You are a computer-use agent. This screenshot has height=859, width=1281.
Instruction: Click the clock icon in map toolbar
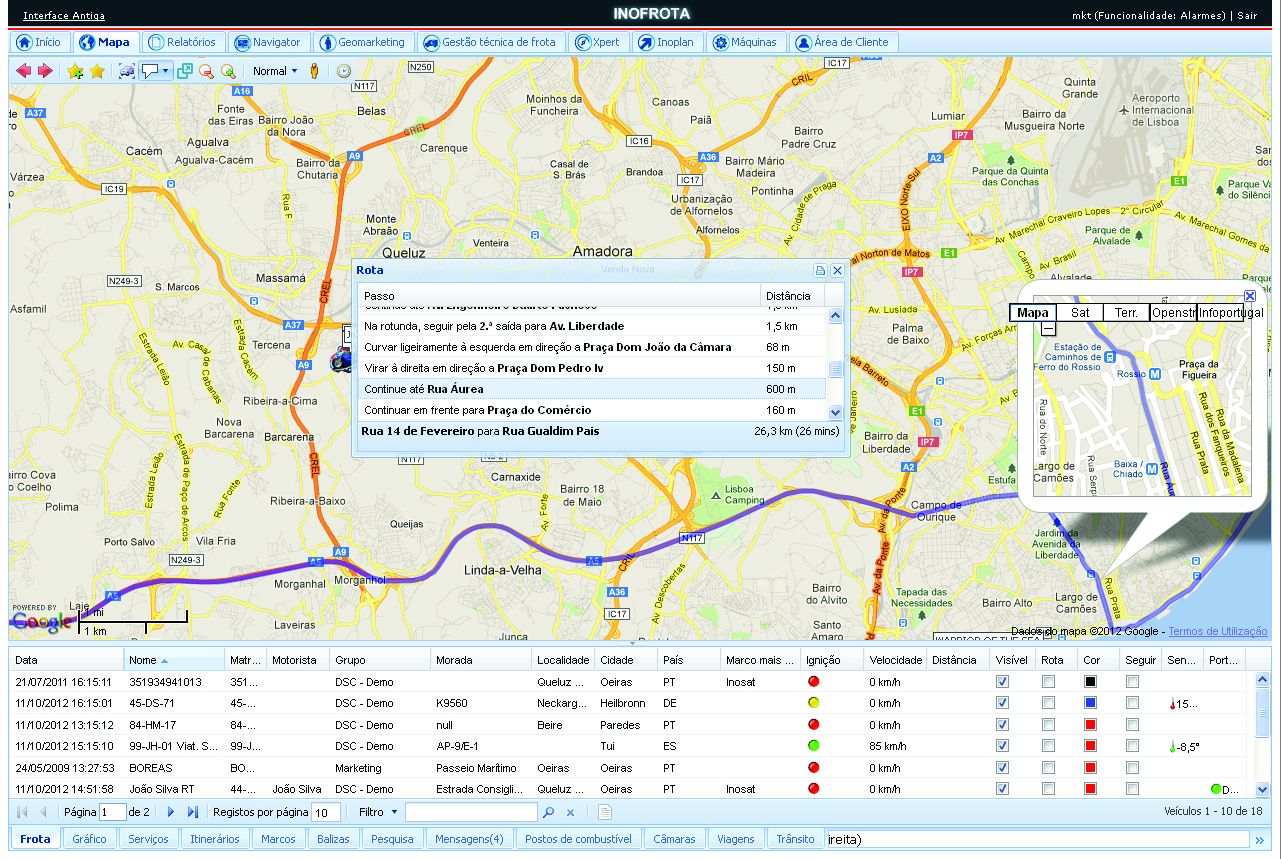pos(344,71)
